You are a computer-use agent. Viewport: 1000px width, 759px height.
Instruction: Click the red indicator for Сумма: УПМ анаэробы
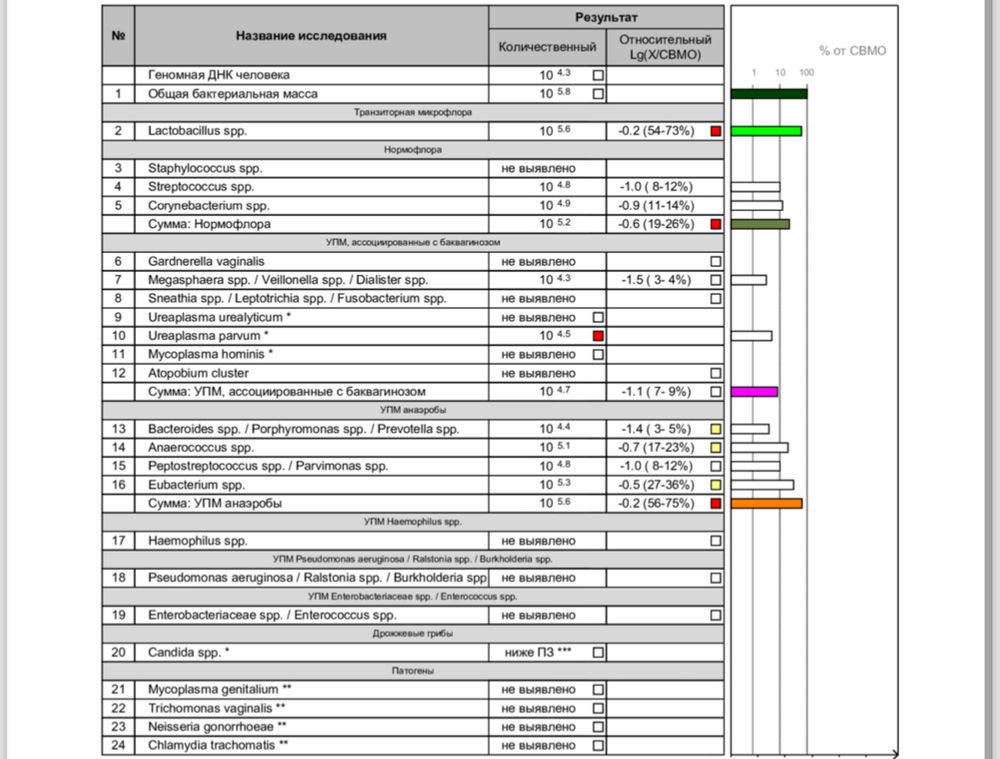click(715, 503)
